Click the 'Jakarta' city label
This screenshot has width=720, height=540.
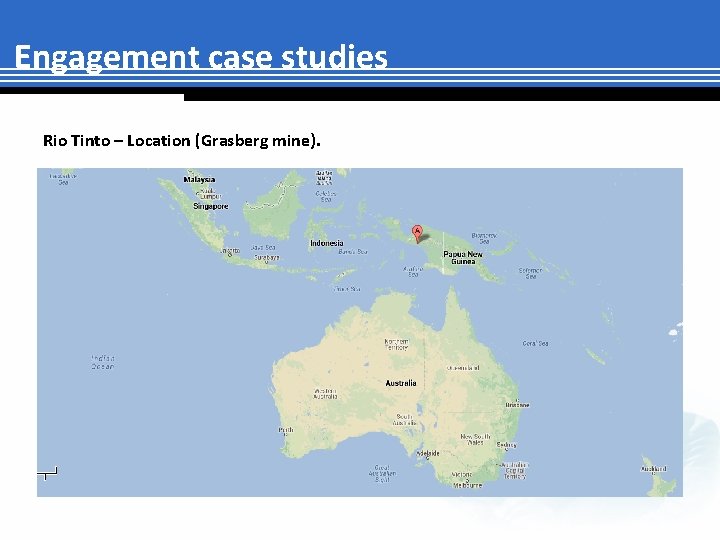(230, 251)
